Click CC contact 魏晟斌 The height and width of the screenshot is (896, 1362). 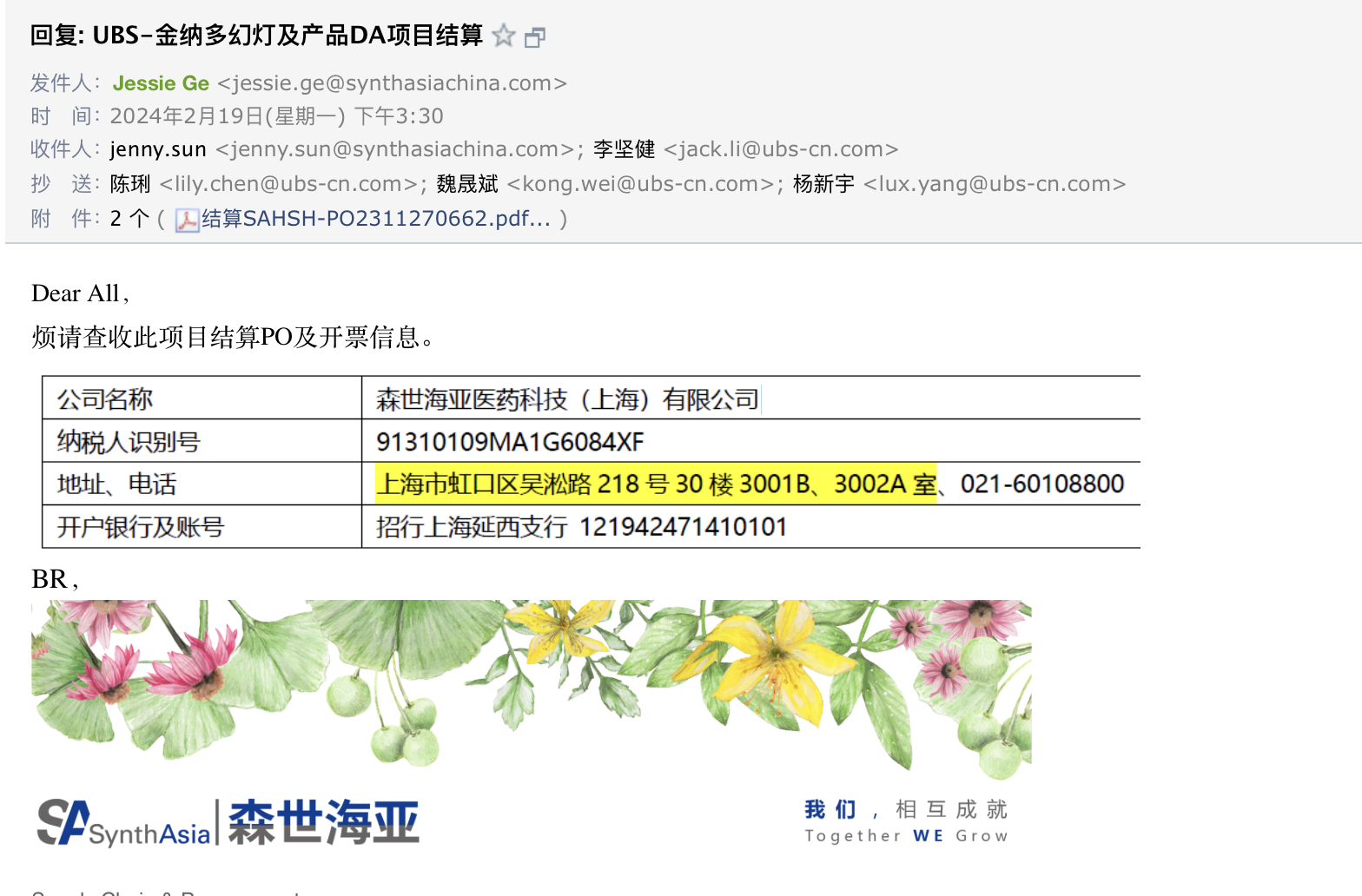click(467, 184)
